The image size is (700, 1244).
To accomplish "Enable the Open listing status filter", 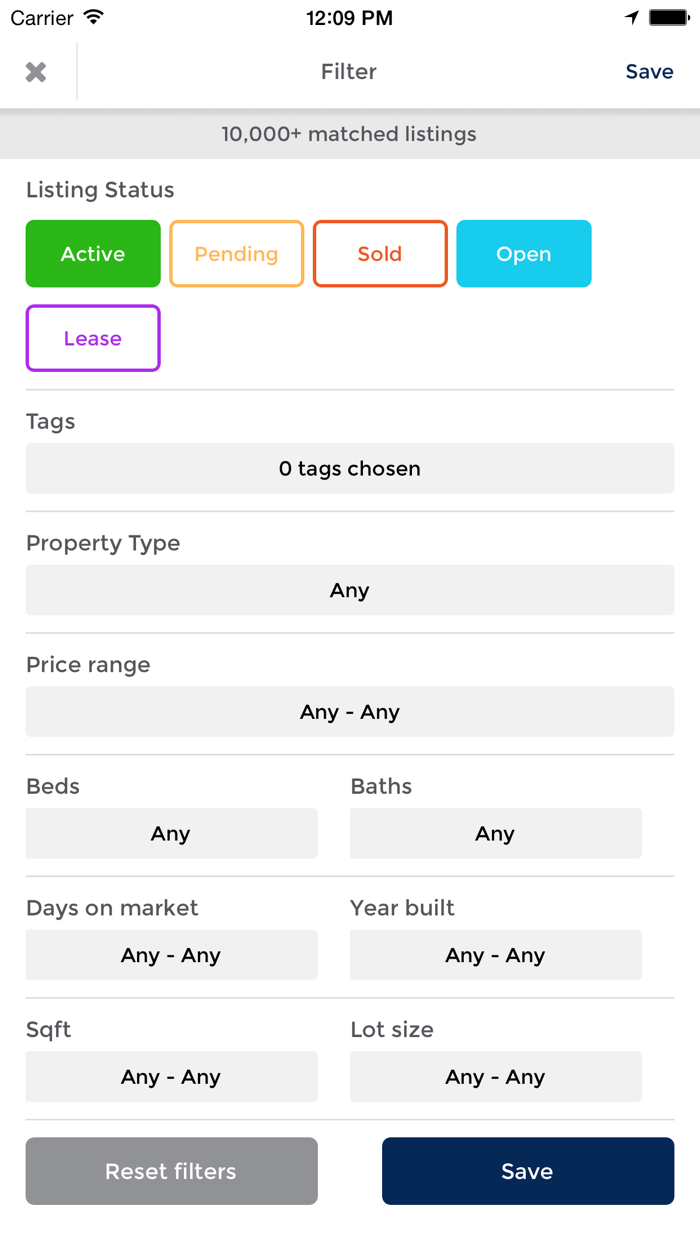I will click(523, 253).
